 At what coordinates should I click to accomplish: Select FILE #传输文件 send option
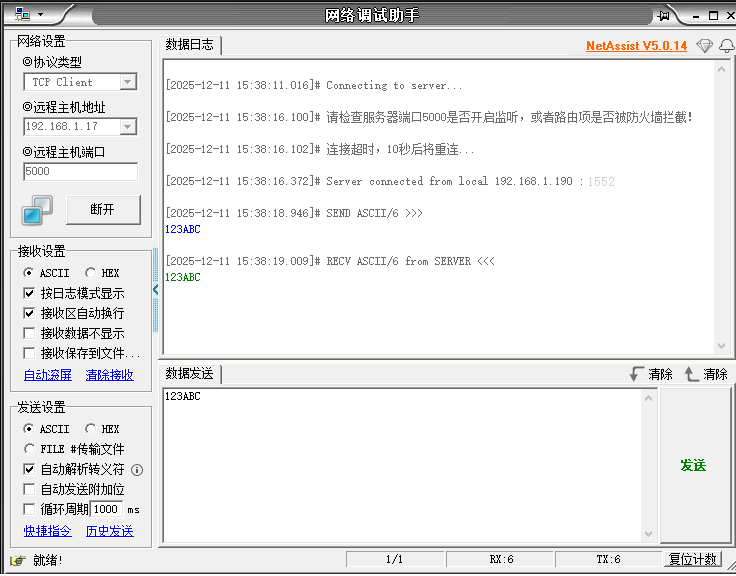point(29,449)
